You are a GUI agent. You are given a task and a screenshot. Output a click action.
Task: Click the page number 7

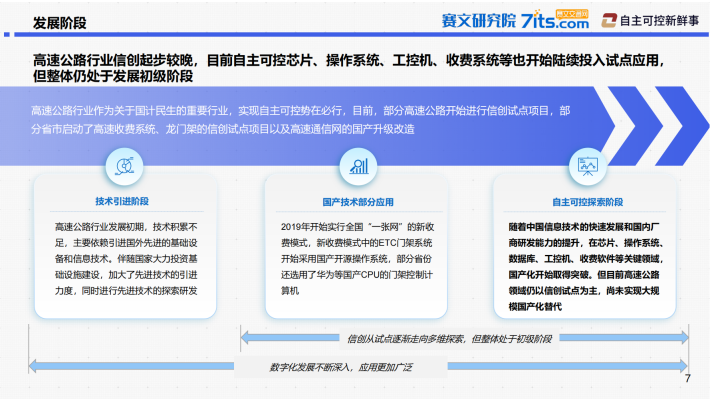[688, 379]
